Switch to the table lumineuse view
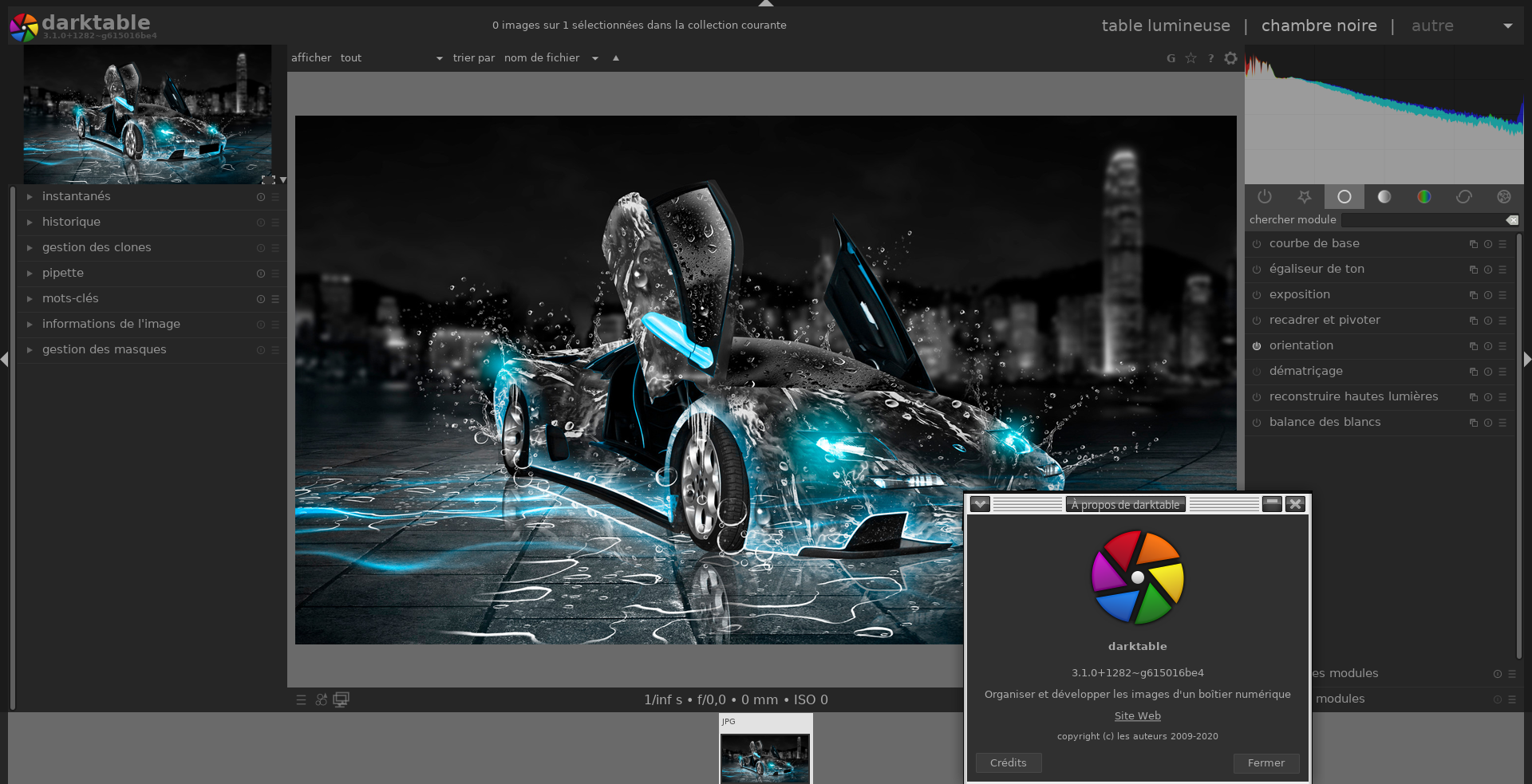The width and height of the screenshot is (1532, 784). click(1166, 26)
